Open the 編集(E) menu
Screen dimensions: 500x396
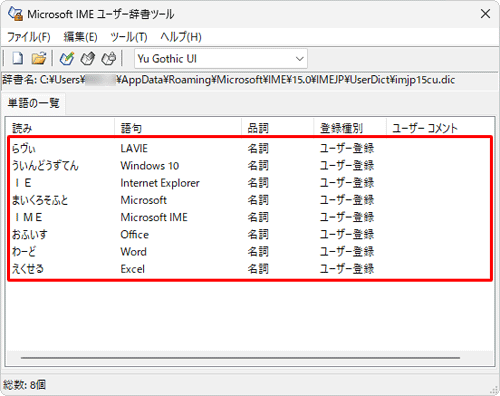(80, 37)
